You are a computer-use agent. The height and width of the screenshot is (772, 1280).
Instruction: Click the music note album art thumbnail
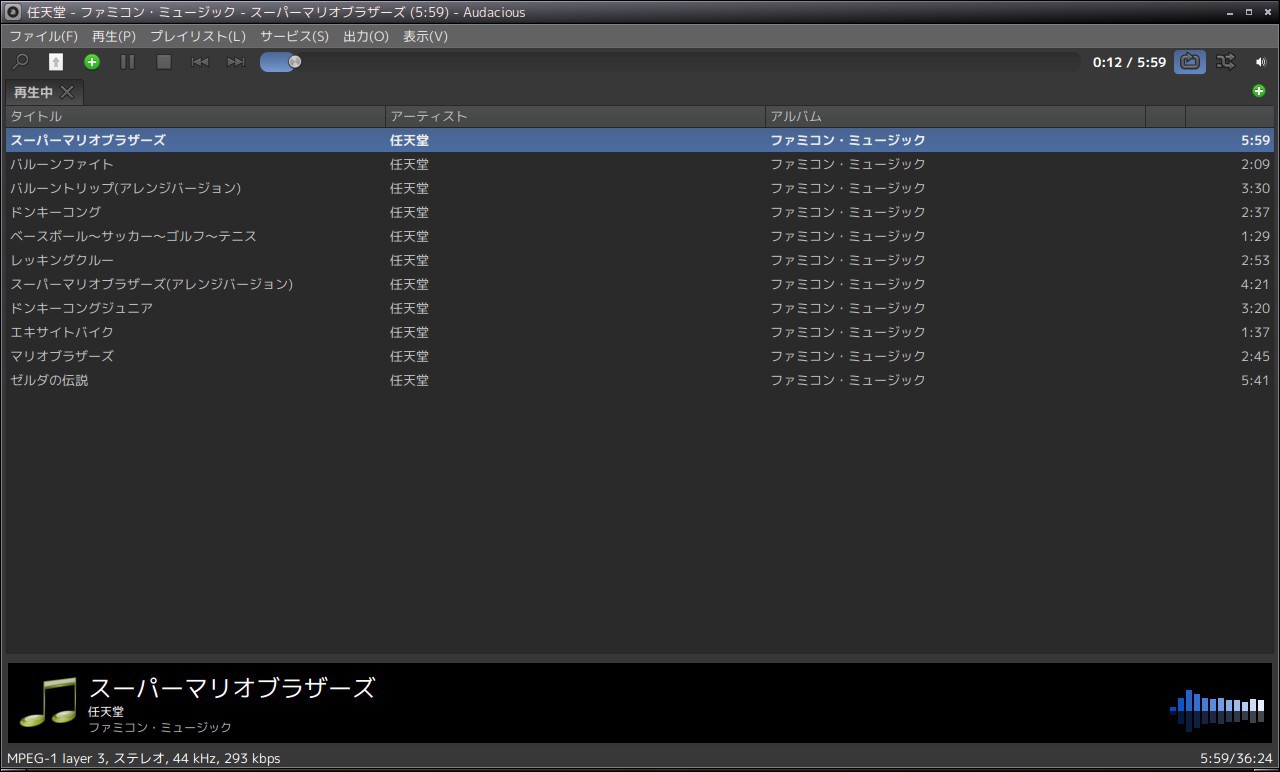(48, 701)
